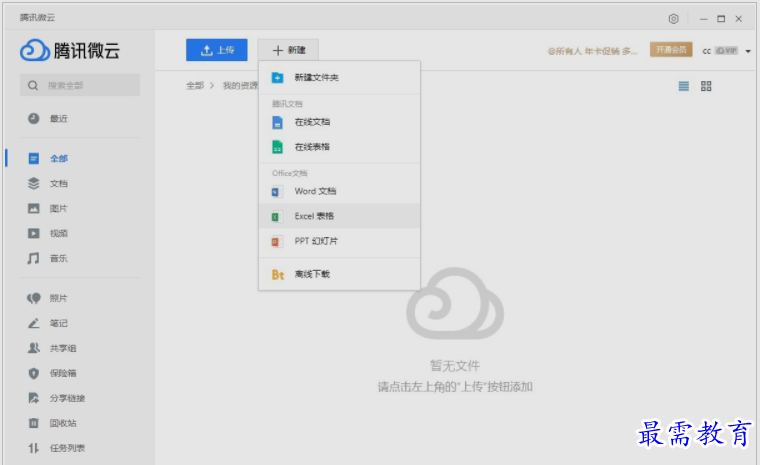Minimize the Weiyun window

point(703,19)
